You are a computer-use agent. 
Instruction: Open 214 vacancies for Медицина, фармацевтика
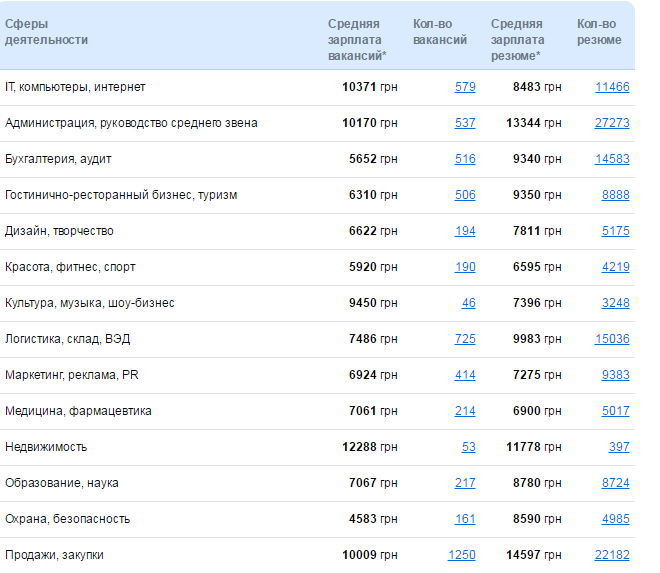coord(465,411)
